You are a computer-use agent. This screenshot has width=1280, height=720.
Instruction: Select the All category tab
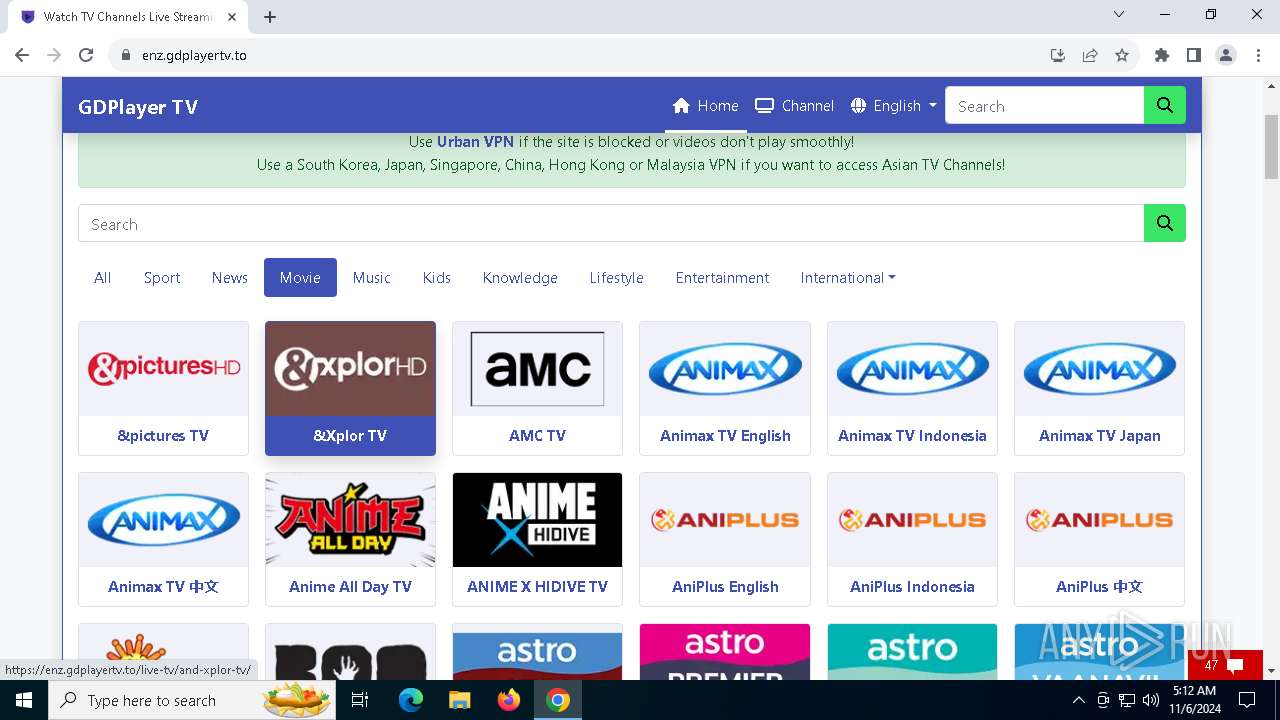pyautogui.click(x=102, y=278)
